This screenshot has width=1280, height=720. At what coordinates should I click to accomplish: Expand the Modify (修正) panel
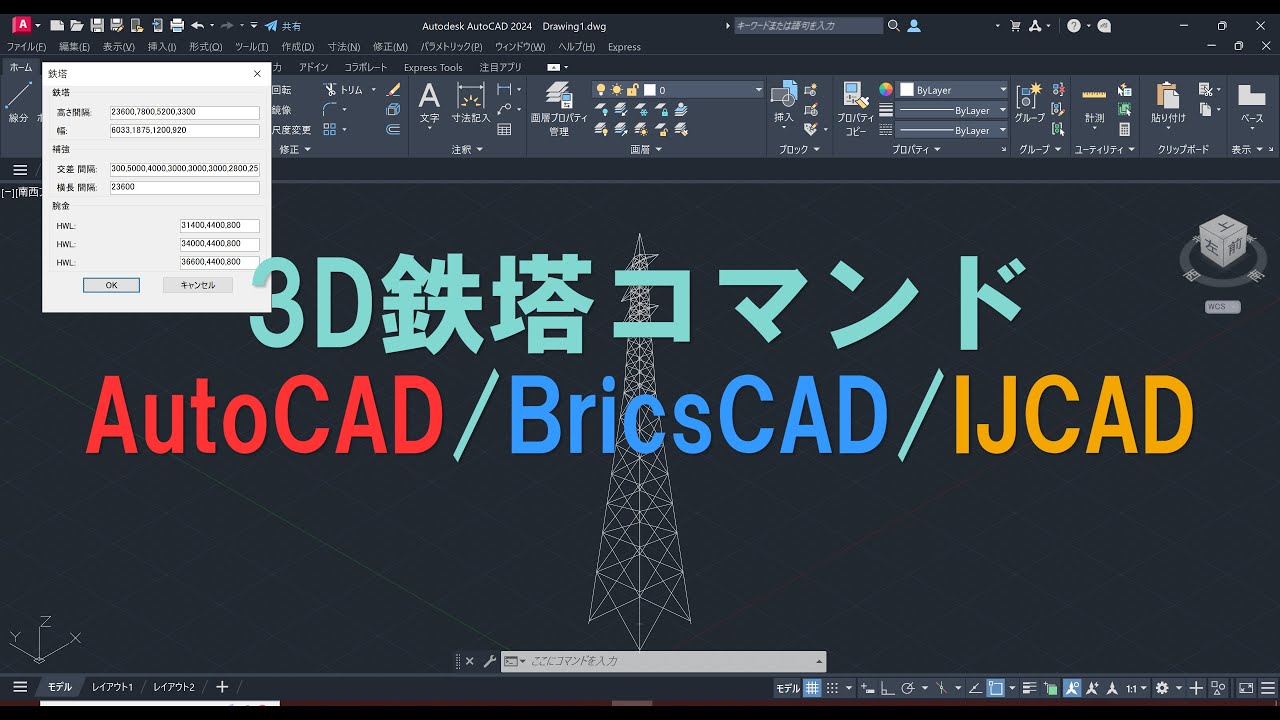click(x=295, y=149)
